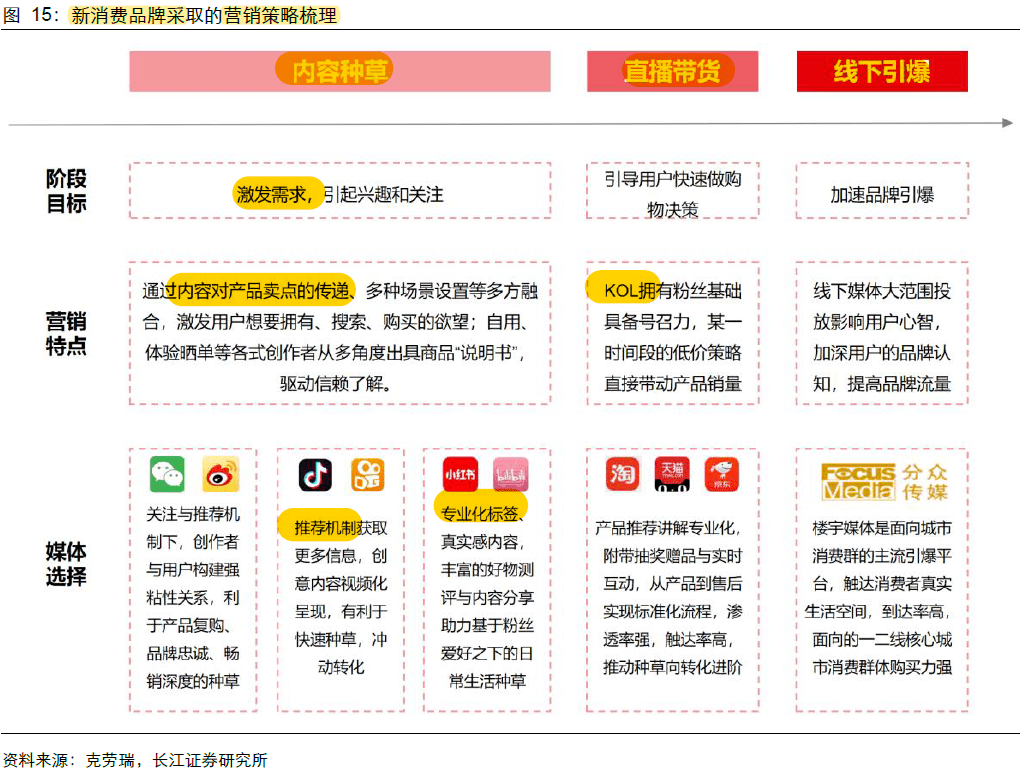Click the orange Kuaishou camera icon
The width and height of the screenshot is (1028, 773).
click(368, 475)
